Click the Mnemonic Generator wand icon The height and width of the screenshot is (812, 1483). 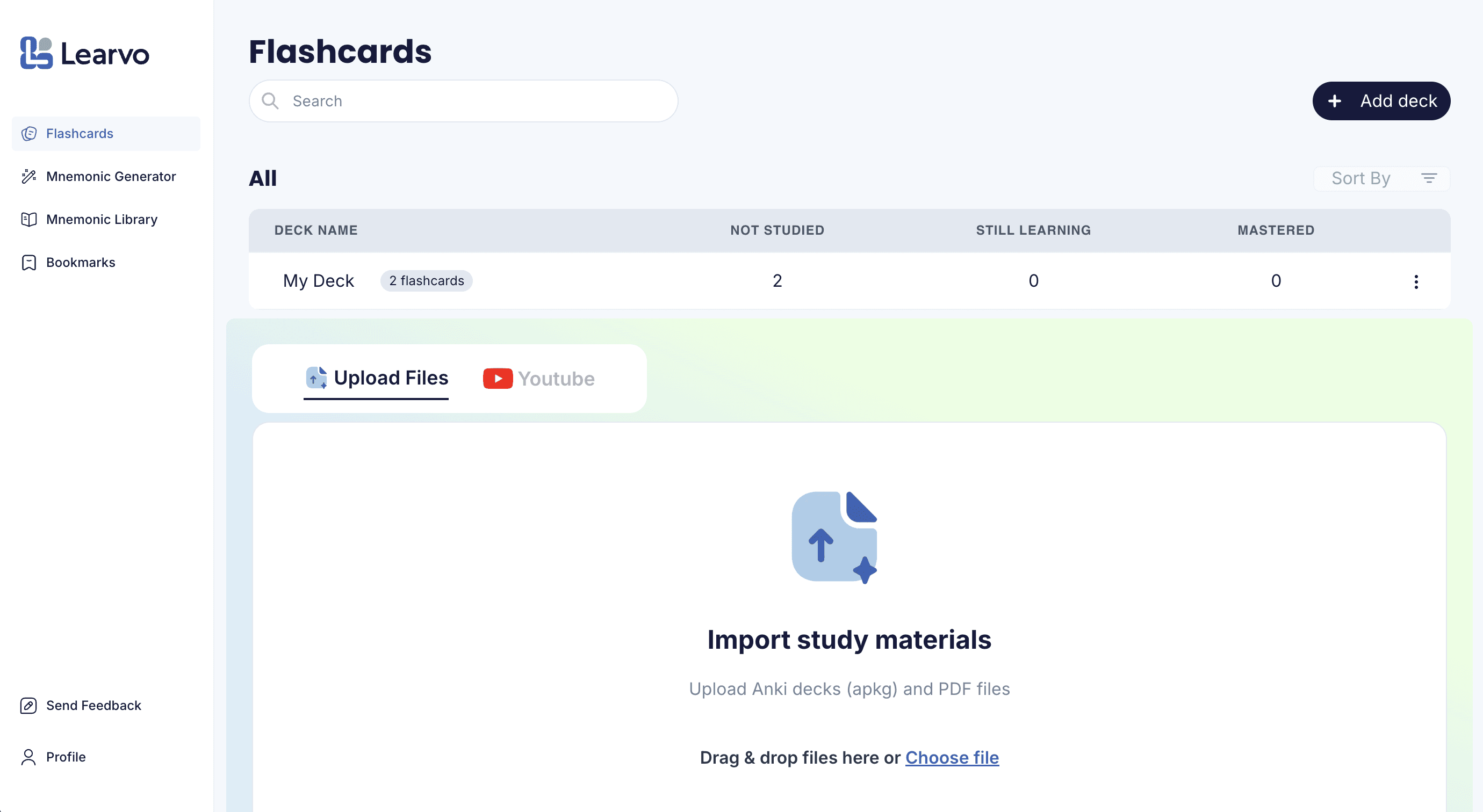pyautogui.click(x=29, y=176)
